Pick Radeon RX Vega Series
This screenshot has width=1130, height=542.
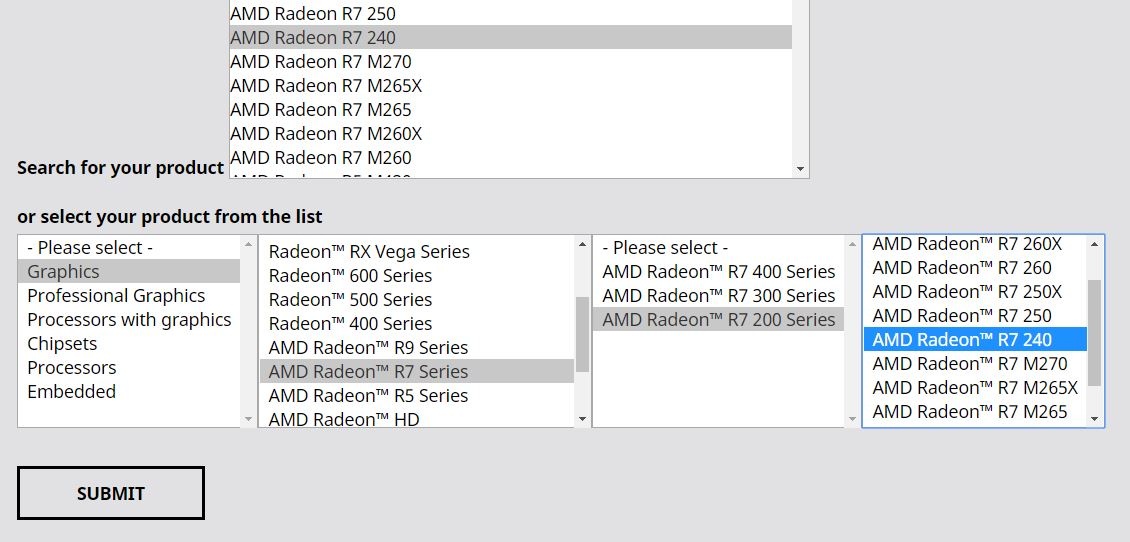coord(369,252)
